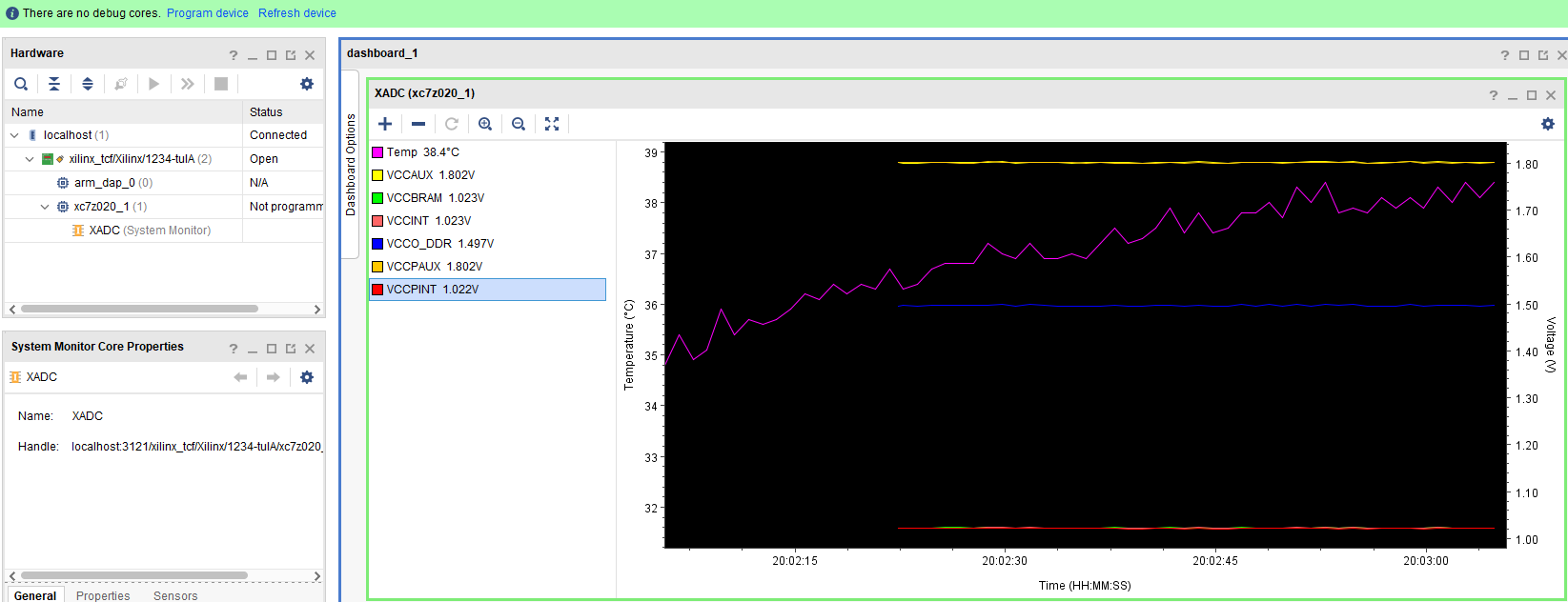
Task: Collapse the xilinx_tcf tree node
Action: coord(30,159)
